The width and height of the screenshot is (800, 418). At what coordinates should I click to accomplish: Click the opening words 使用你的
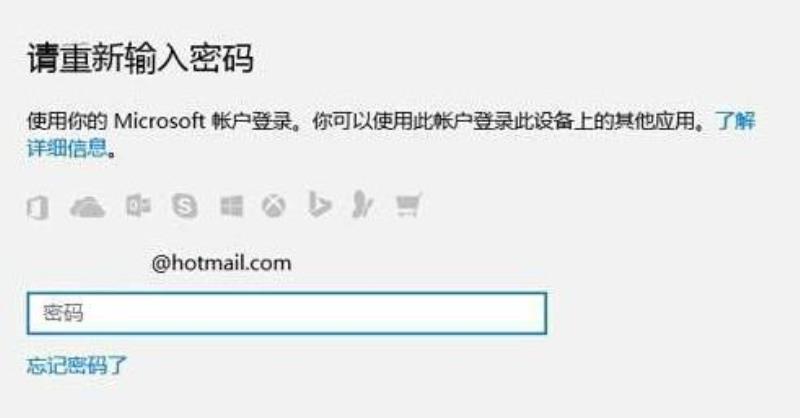(x=67, y=121)
